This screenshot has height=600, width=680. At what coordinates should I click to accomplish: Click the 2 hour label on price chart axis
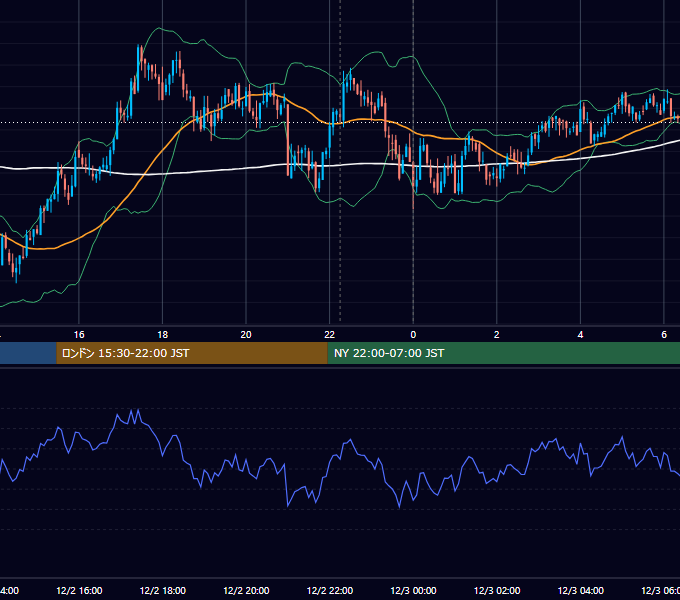point(497,335)
